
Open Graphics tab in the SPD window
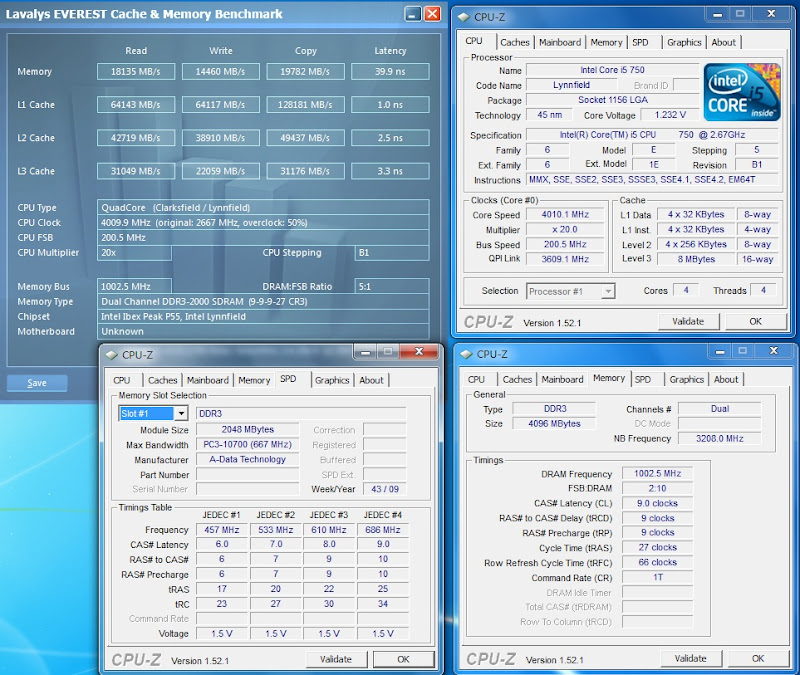tap(332, 380)
